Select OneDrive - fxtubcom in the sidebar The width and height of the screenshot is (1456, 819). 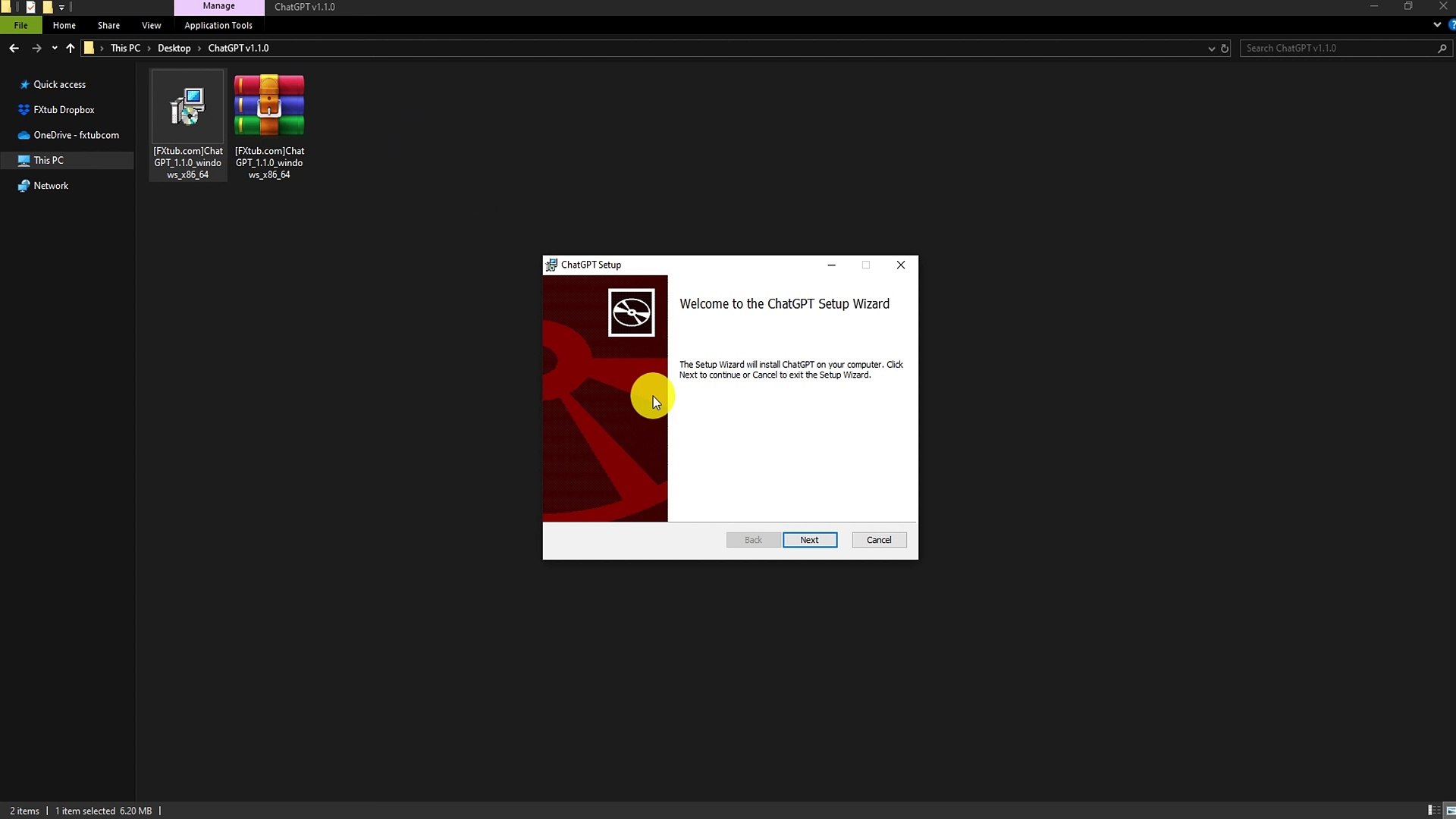pos(74,135)
